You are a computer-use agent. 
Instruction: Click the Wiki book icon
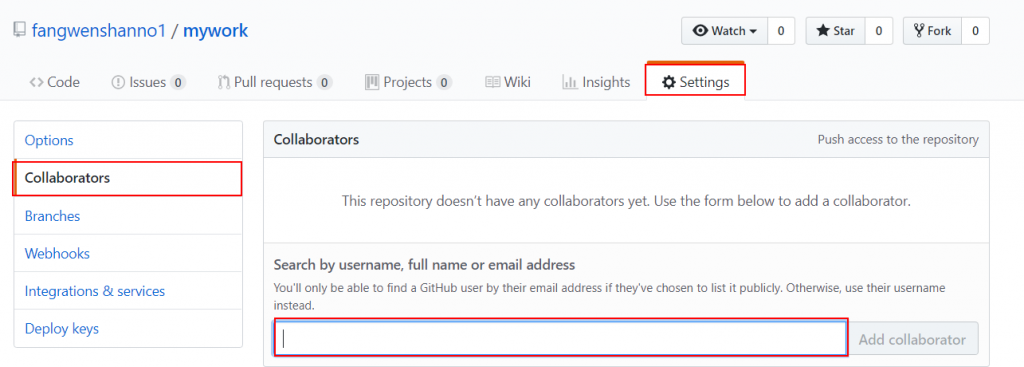[492, 82]
